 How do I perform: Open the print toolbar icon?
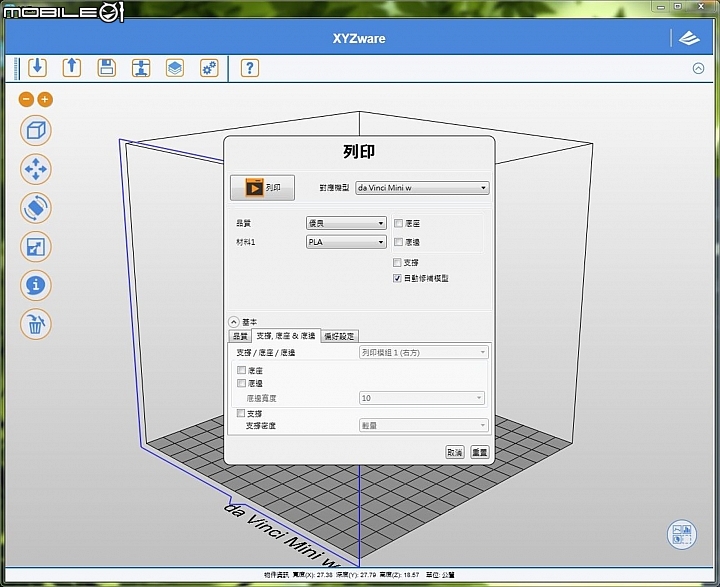141,68
